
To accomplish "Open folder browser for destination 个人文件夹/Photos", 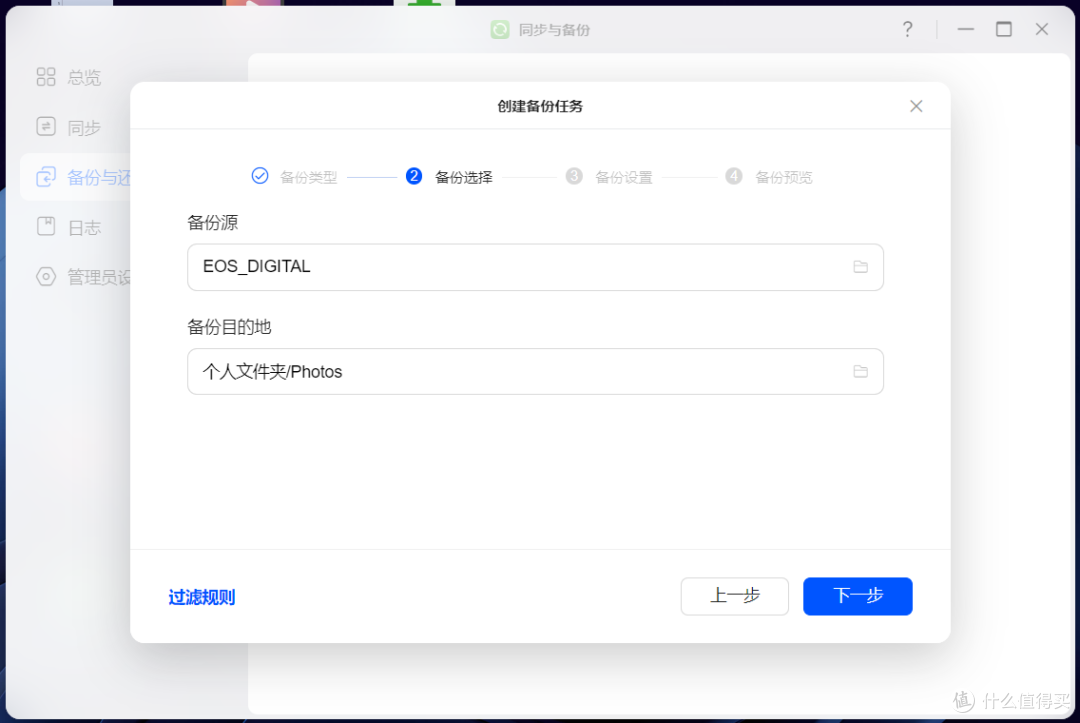I will coord(860,371).
